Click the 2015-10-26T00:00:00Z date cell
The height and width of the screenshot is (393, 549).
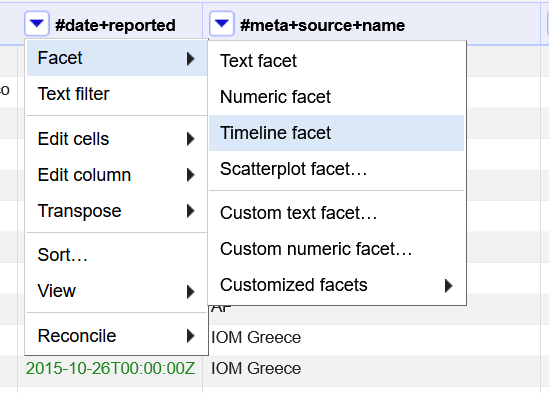(x=110, y=368)
